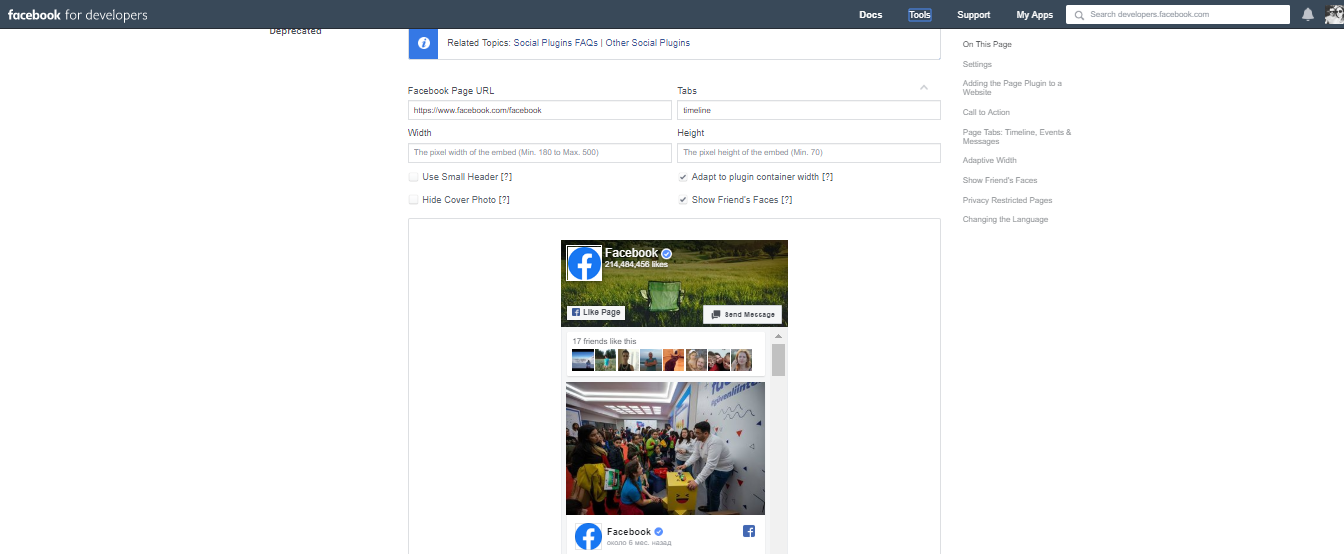Go to Adding the Page Plugin to a Website

pos(1012,88)
